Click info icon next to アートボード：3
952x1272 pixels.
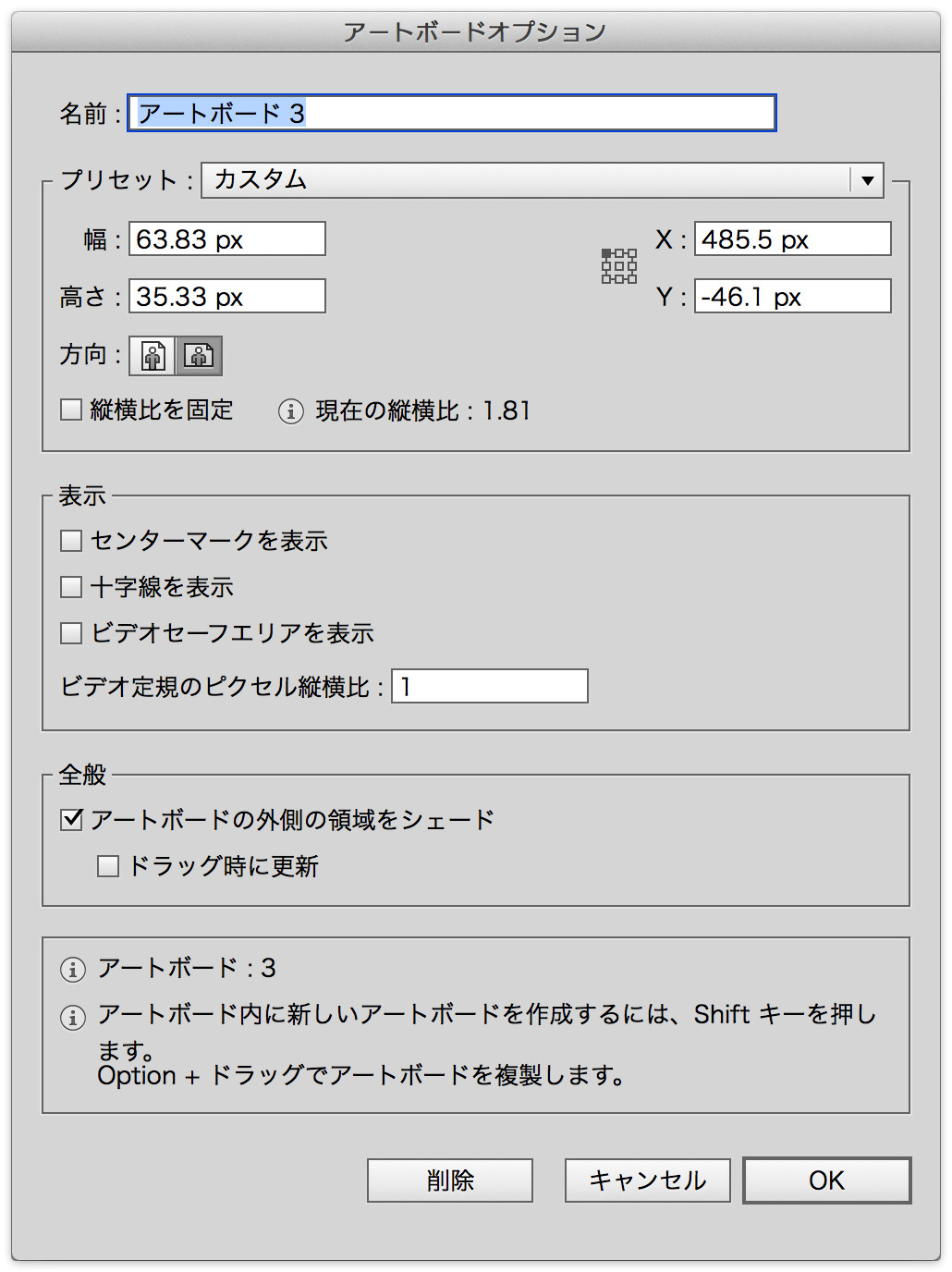73,970
